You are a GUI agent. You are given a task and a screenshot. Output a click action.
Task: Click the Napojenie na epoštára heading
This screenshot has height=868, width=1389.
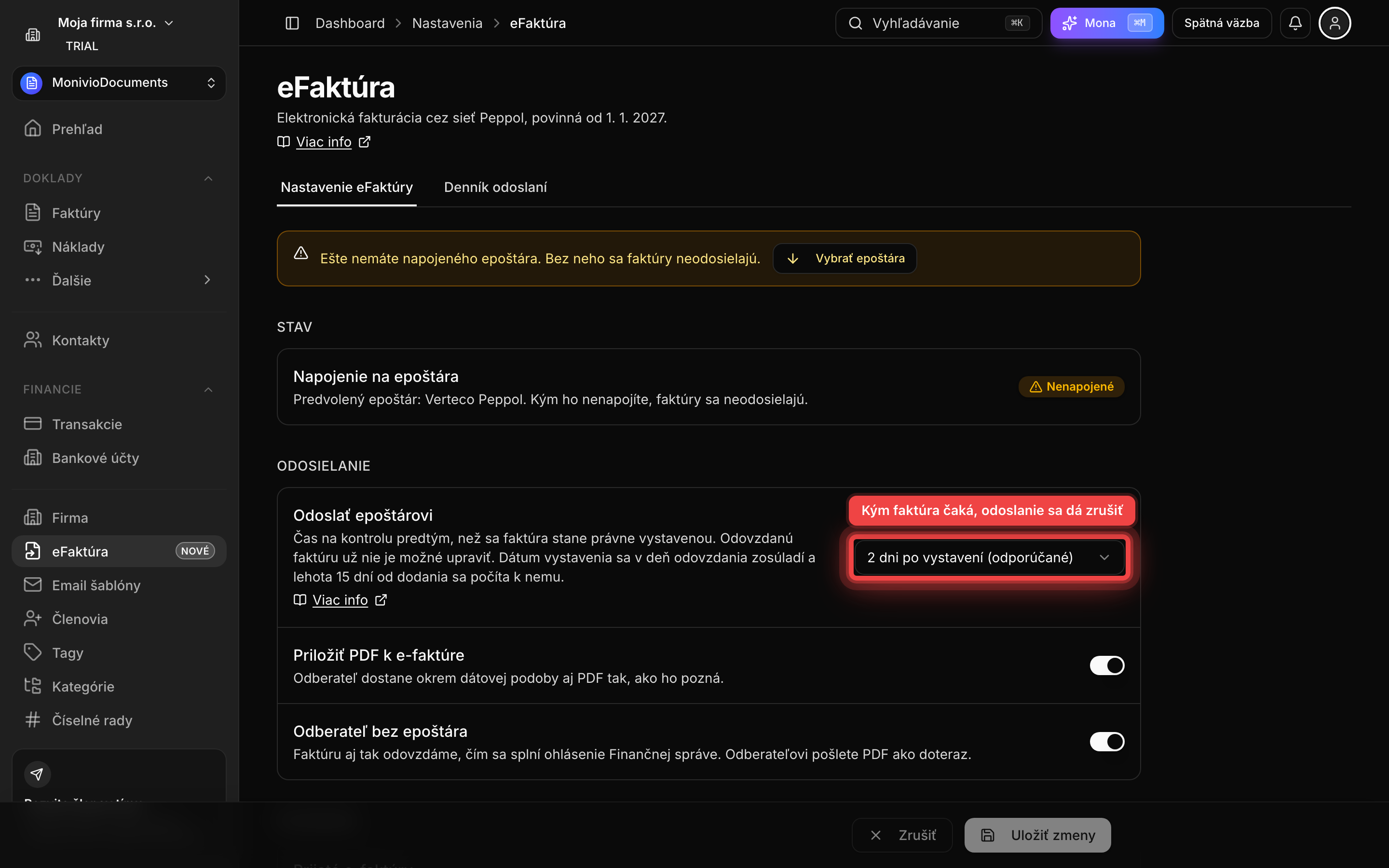click(375, 377)
